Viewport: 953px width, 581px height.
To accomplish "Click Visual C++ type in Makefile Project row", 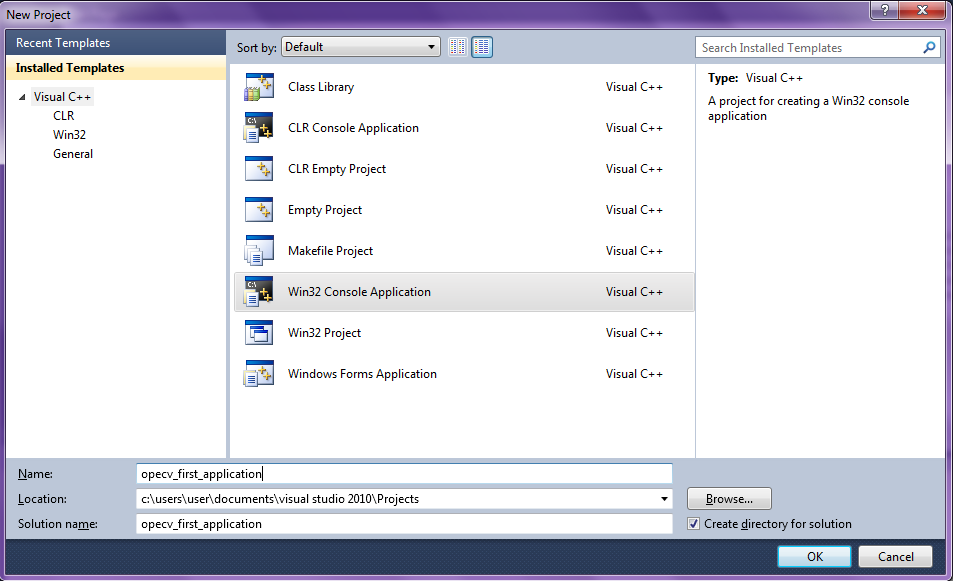I will 634,250.
